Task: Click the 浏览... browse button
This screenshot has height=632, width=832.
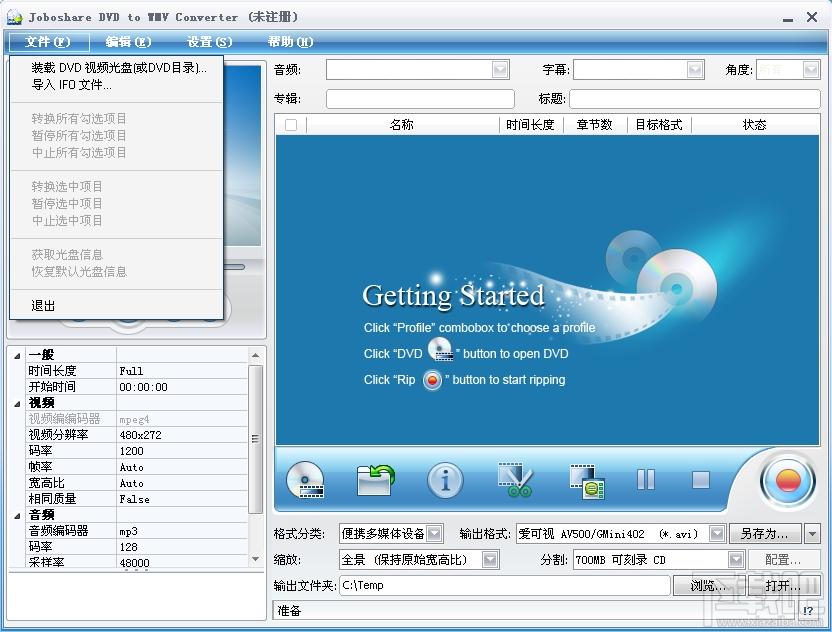Action: pyautogui.click(x=709, y=585)
